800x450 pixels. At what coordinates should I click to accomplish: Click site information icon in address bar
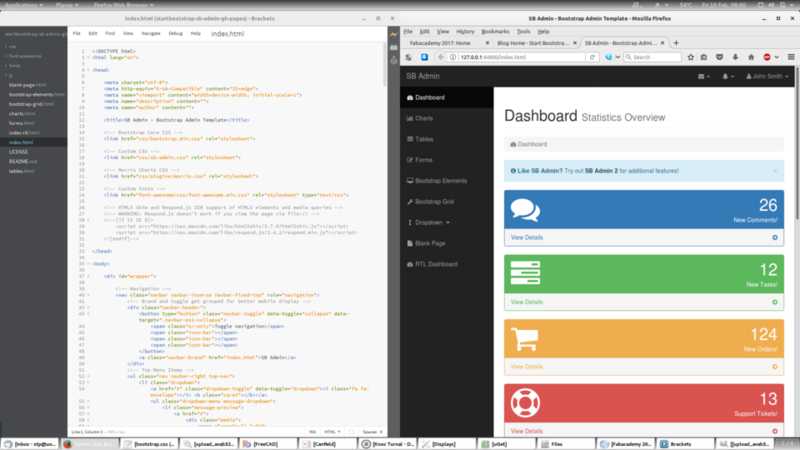453,57
